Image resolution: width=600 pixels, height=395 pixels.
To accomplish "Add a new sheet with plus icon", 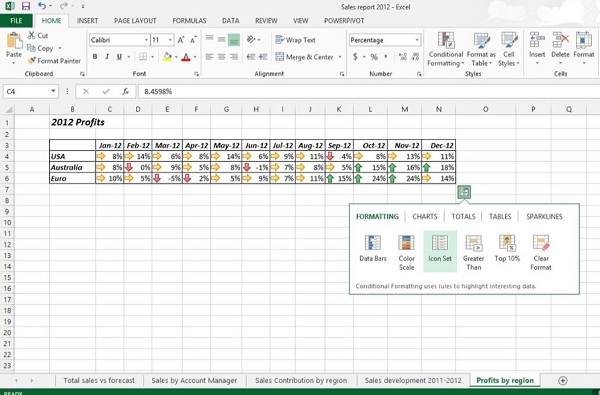I will pyautogui.click(x=562, y=380).
